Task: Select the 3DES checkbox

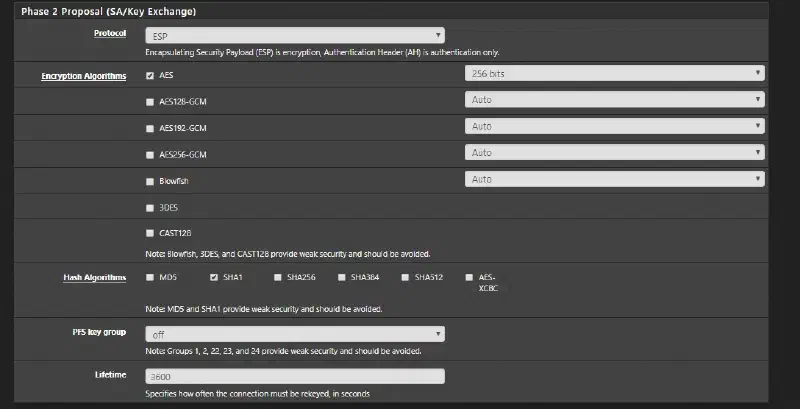Action: coord(150,208)
